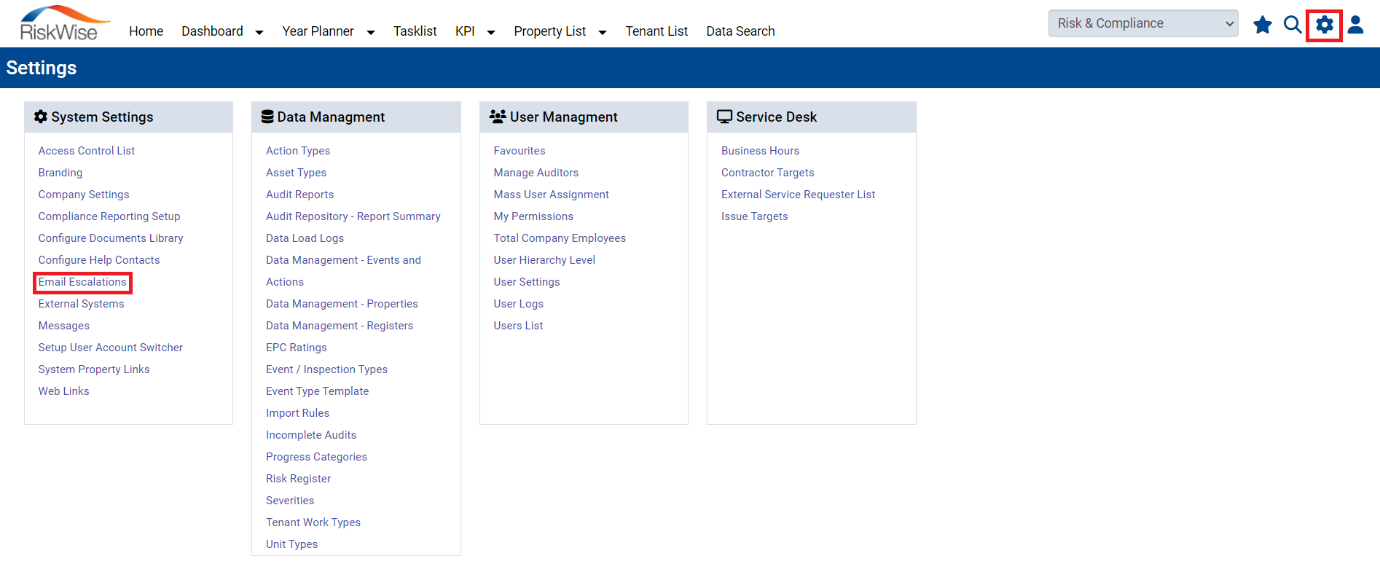Expand the Dashboard menu arrow
Image resolution: width=1380 pixels, height=572 pixels.
tap(259, 32)
